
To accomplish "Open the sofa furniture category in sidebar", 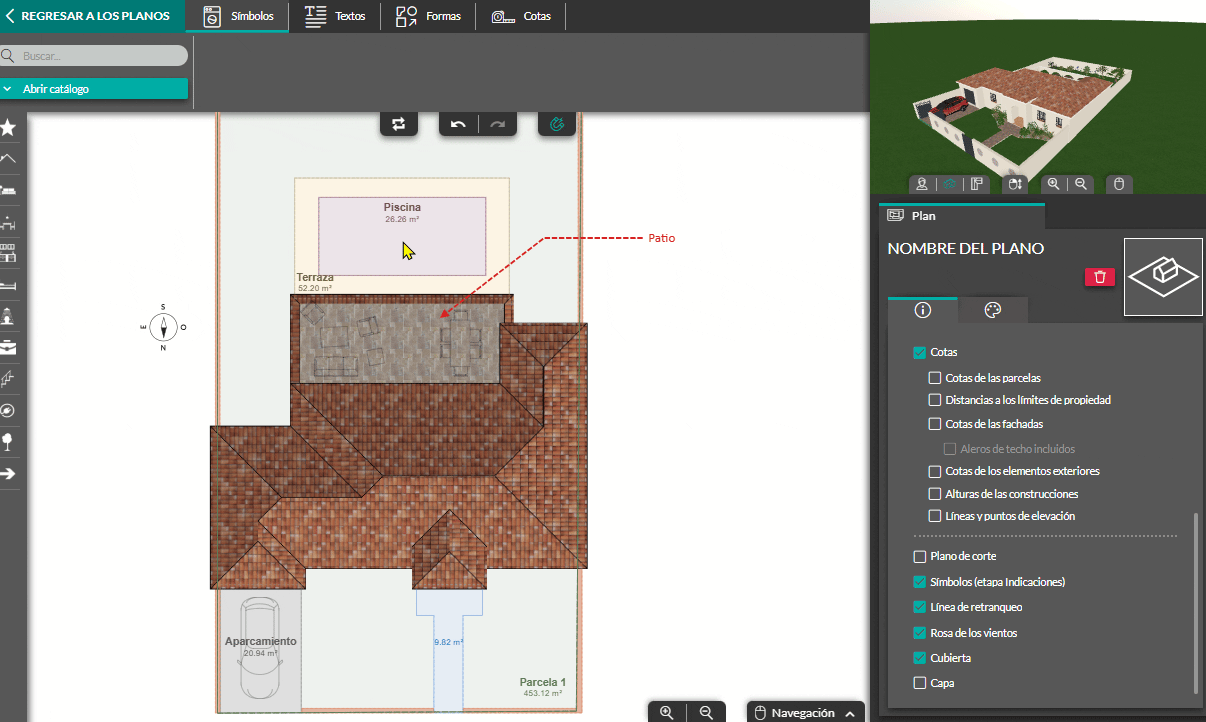I will coord(8,190).
